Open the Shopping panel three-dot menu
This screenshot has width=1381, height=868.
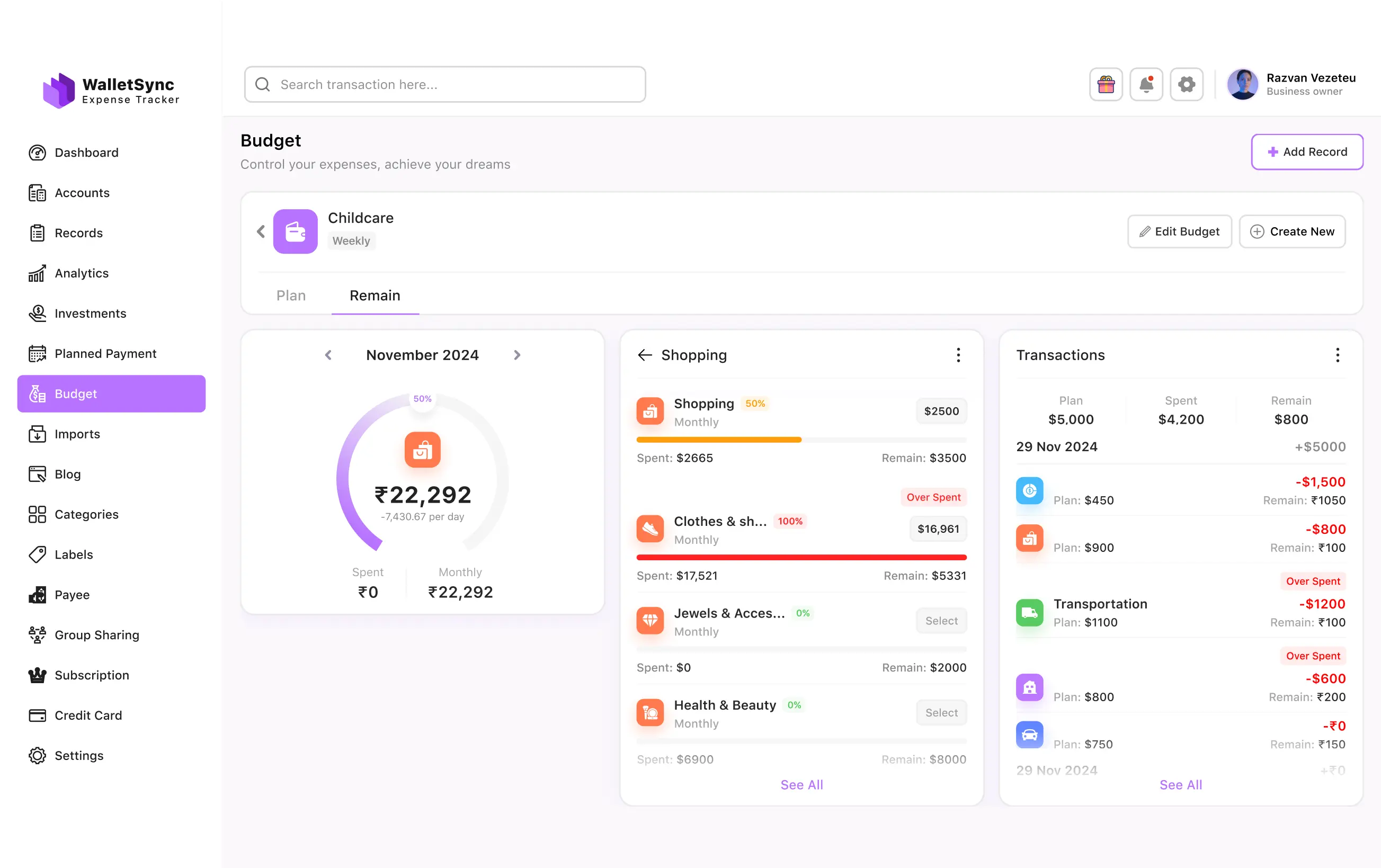coord(958,355)
